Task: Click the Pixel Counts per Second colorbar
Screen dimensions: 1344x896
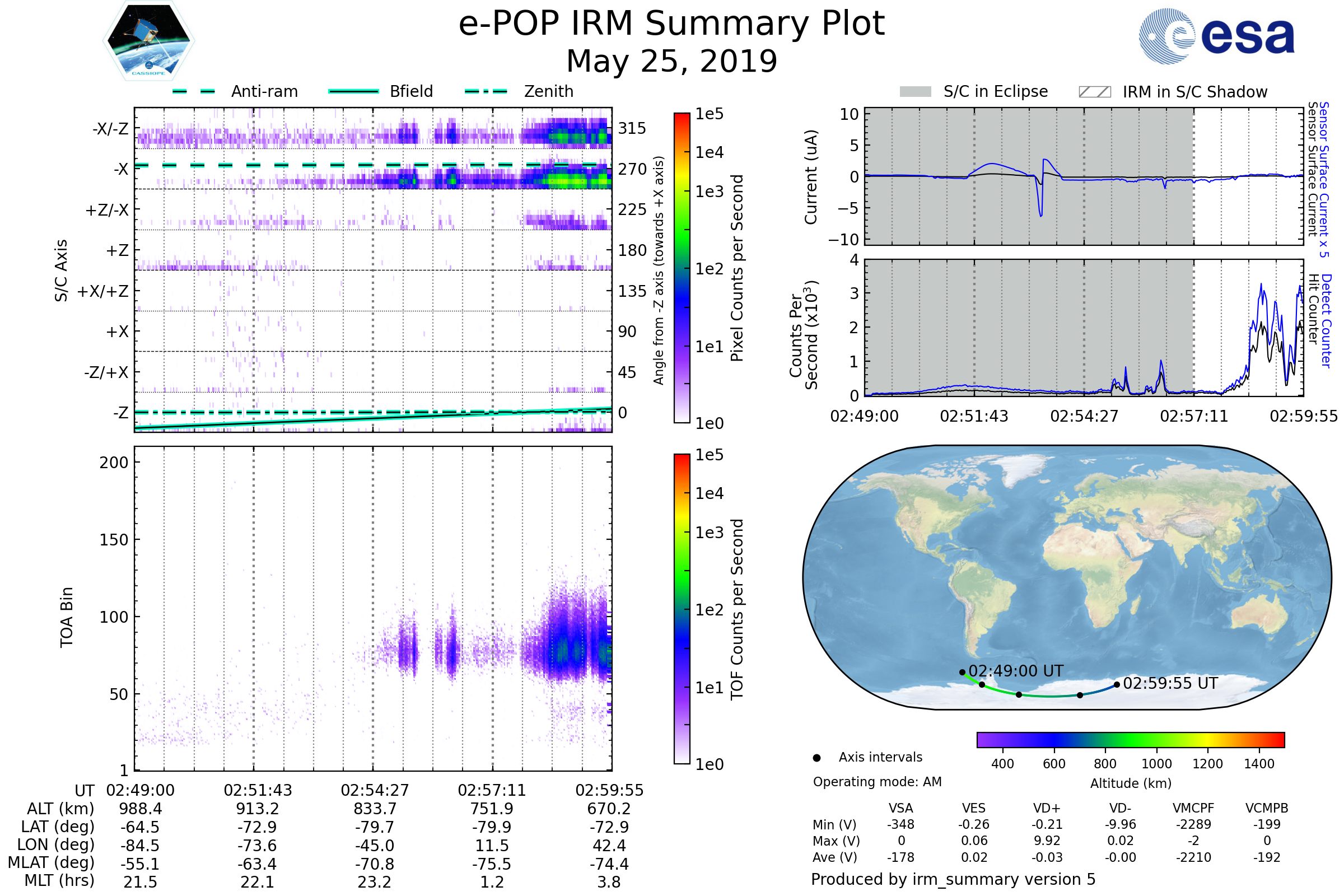Action: click(682, 268)
